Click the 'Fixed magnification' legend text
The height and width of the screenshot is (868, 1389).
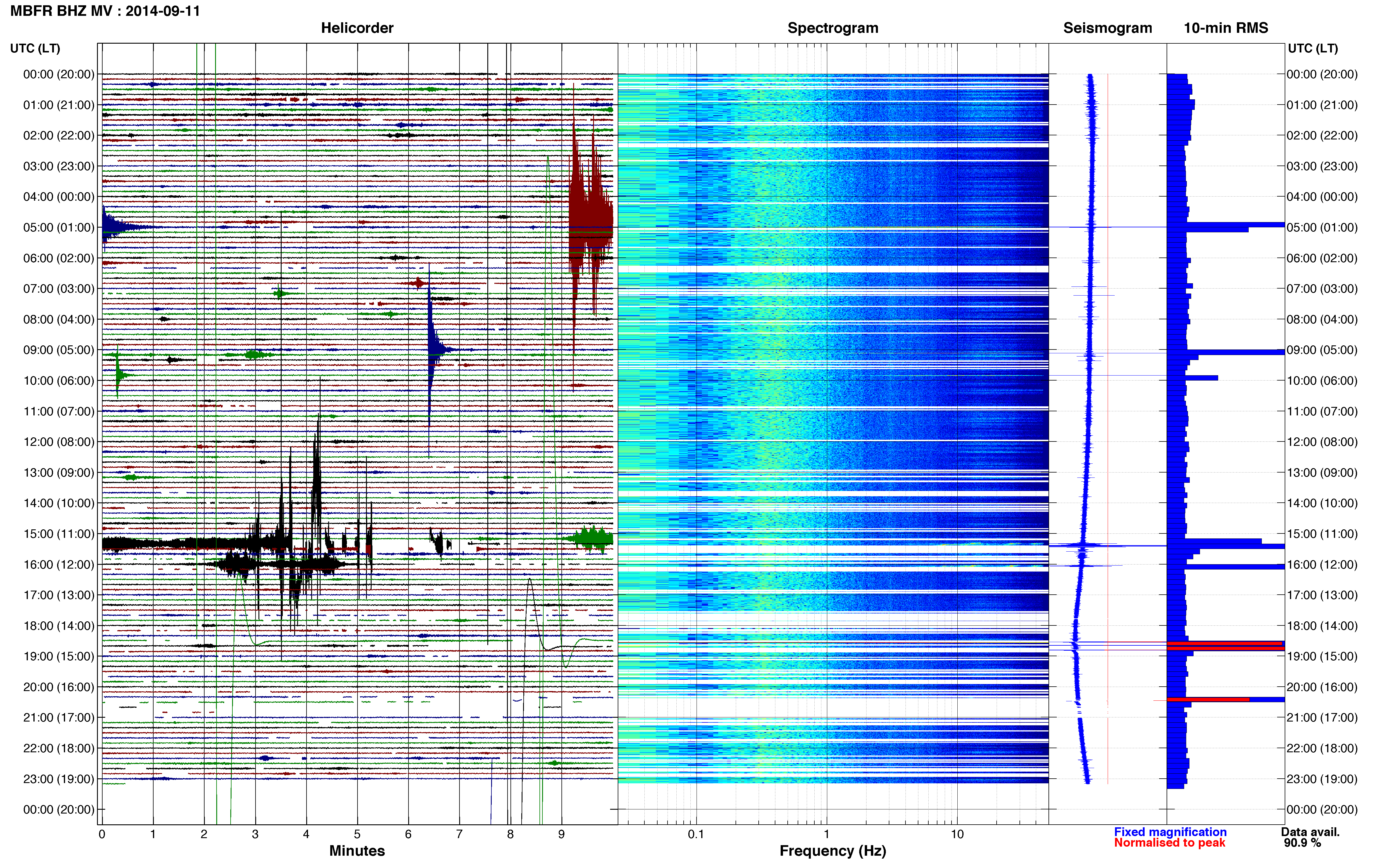point(1170,832)
